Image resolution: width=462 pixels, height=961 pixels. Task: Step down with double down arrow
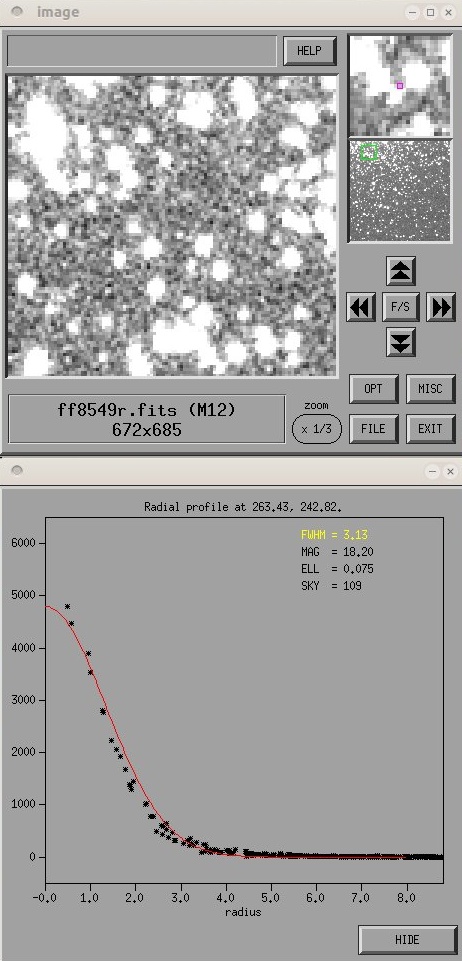tap(401, 341)
